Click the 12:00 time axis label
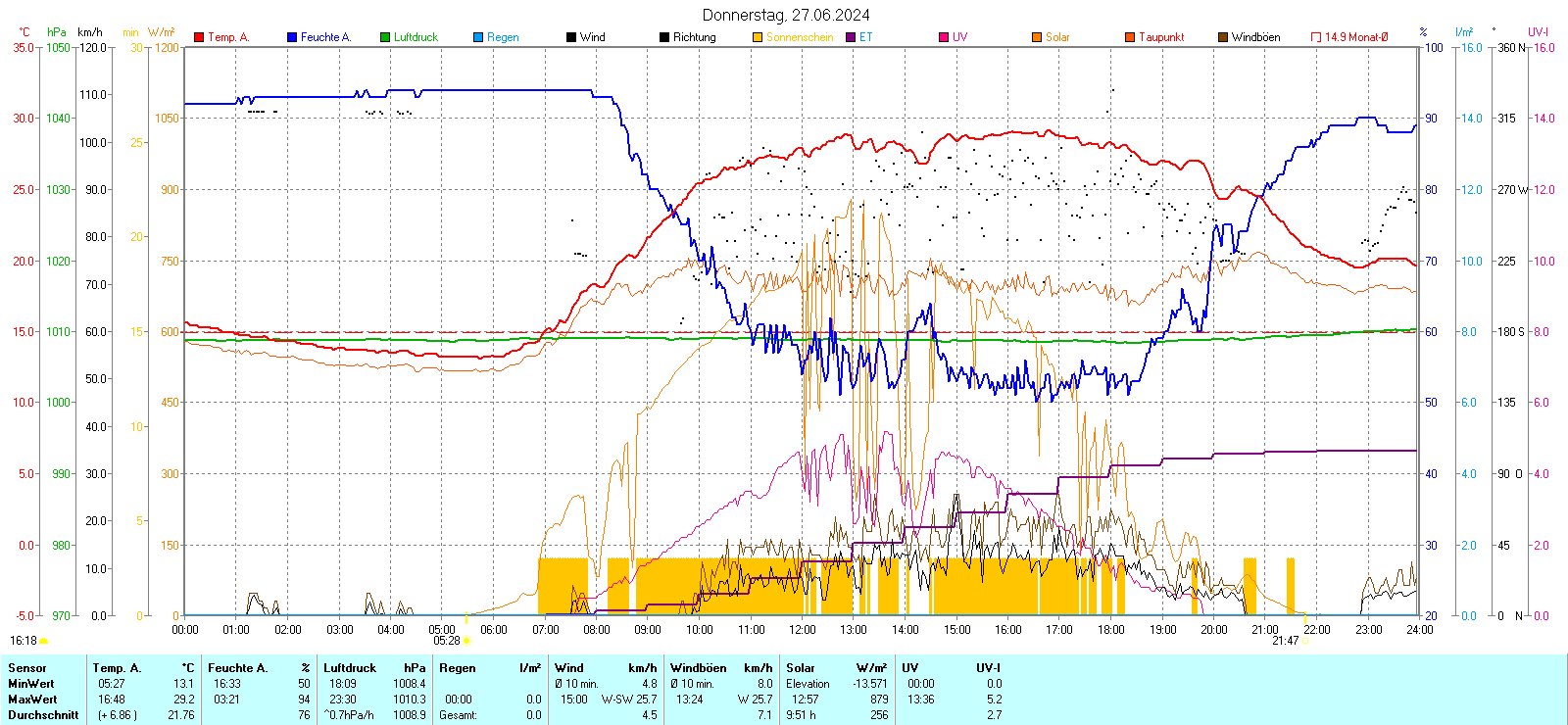 coord(803,630)
